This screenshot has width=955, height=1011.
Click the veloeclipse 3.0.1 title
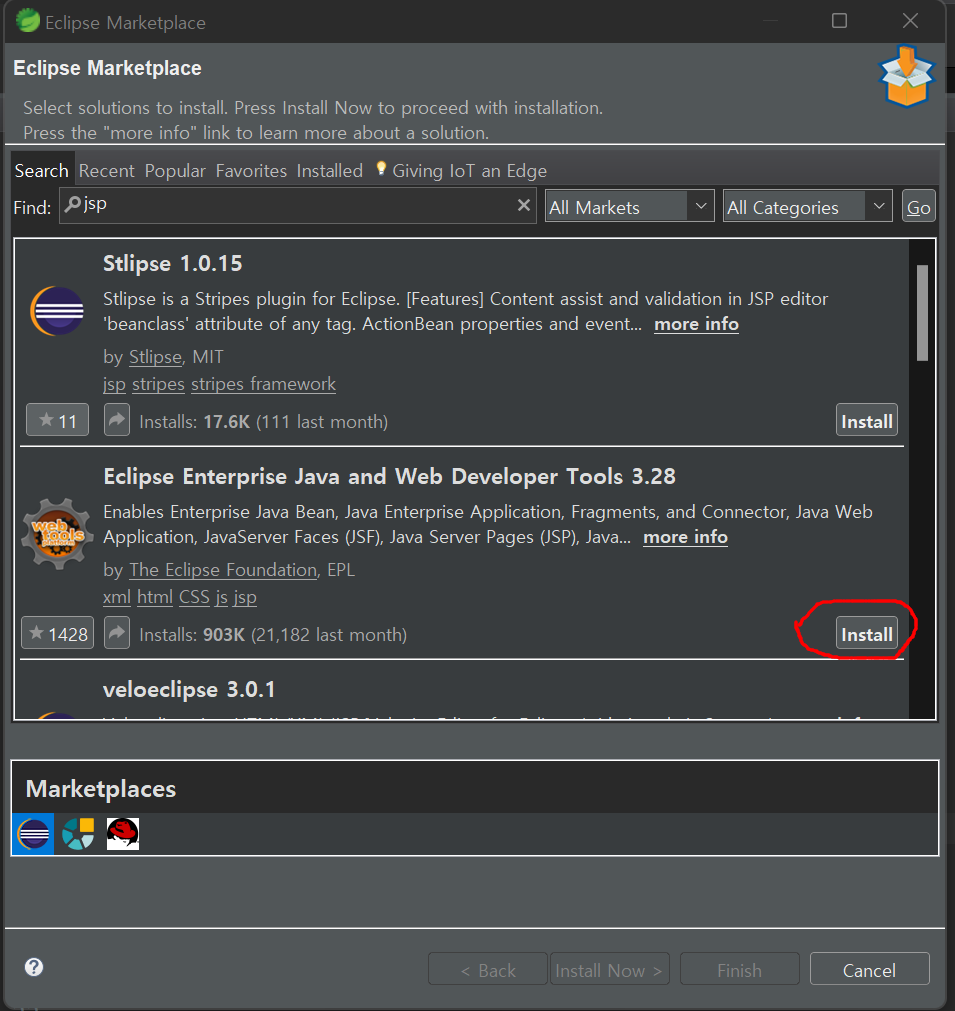click(x=189, y=690)
